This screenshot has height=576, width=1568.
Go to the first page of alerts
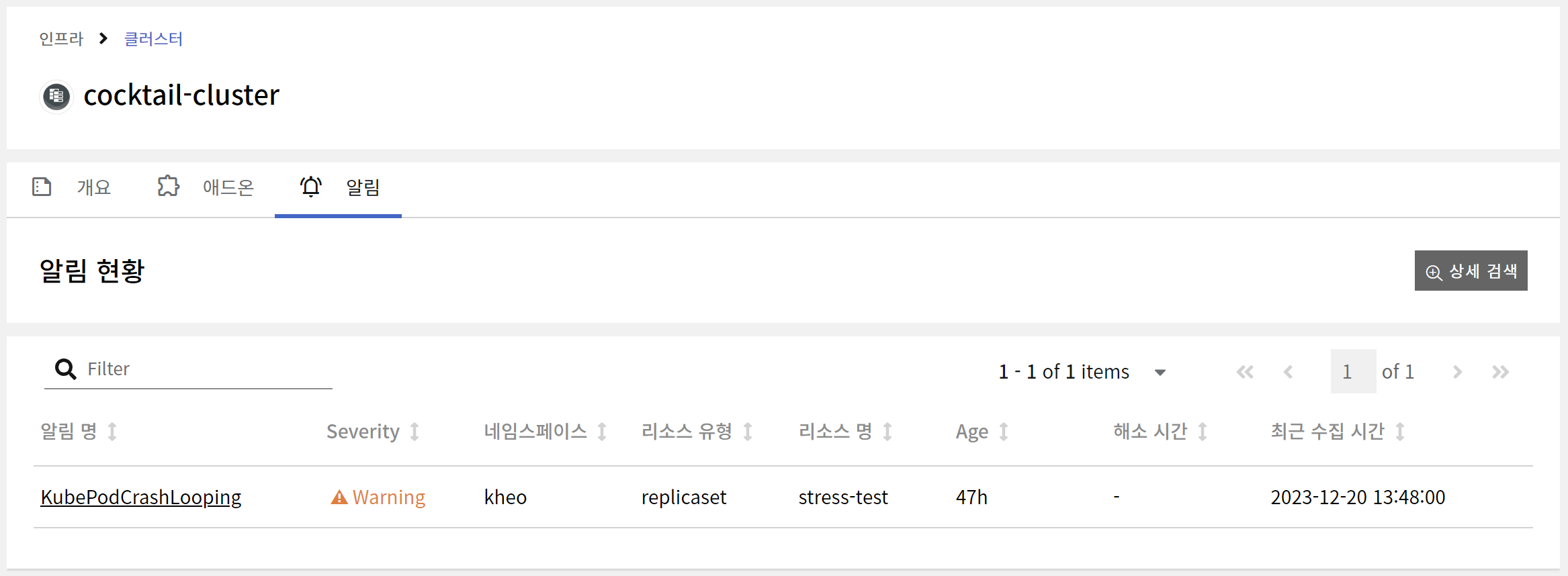1245,372
